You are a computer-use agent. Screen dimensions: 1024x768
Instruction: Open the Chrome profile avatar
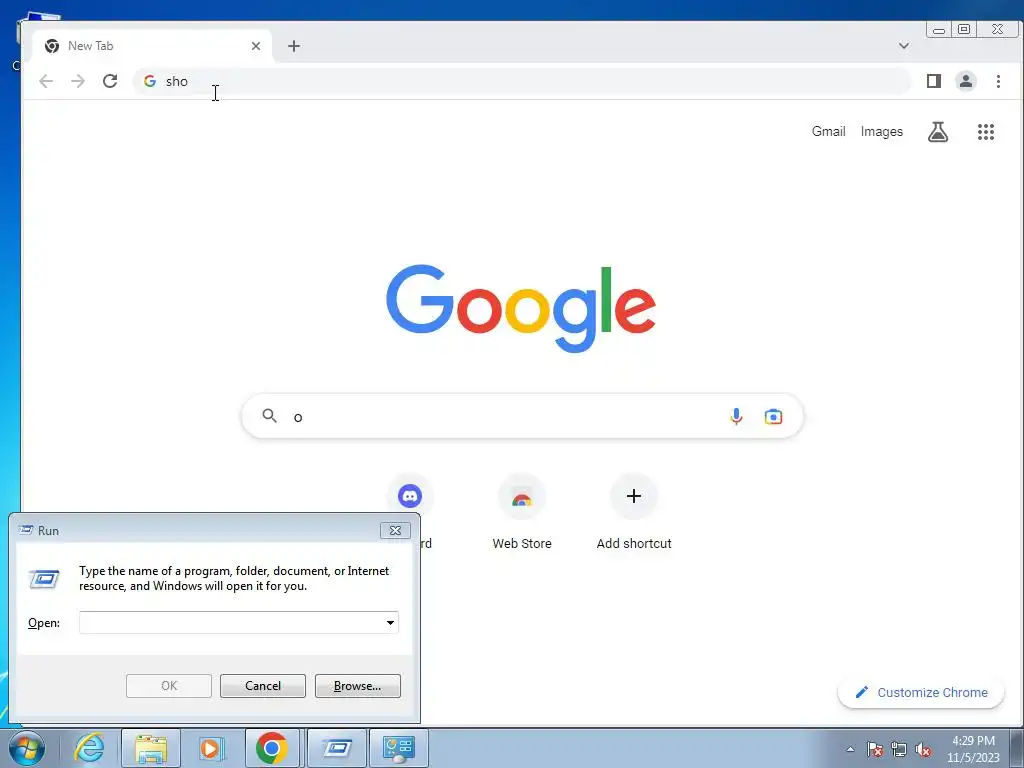(966, 81)
